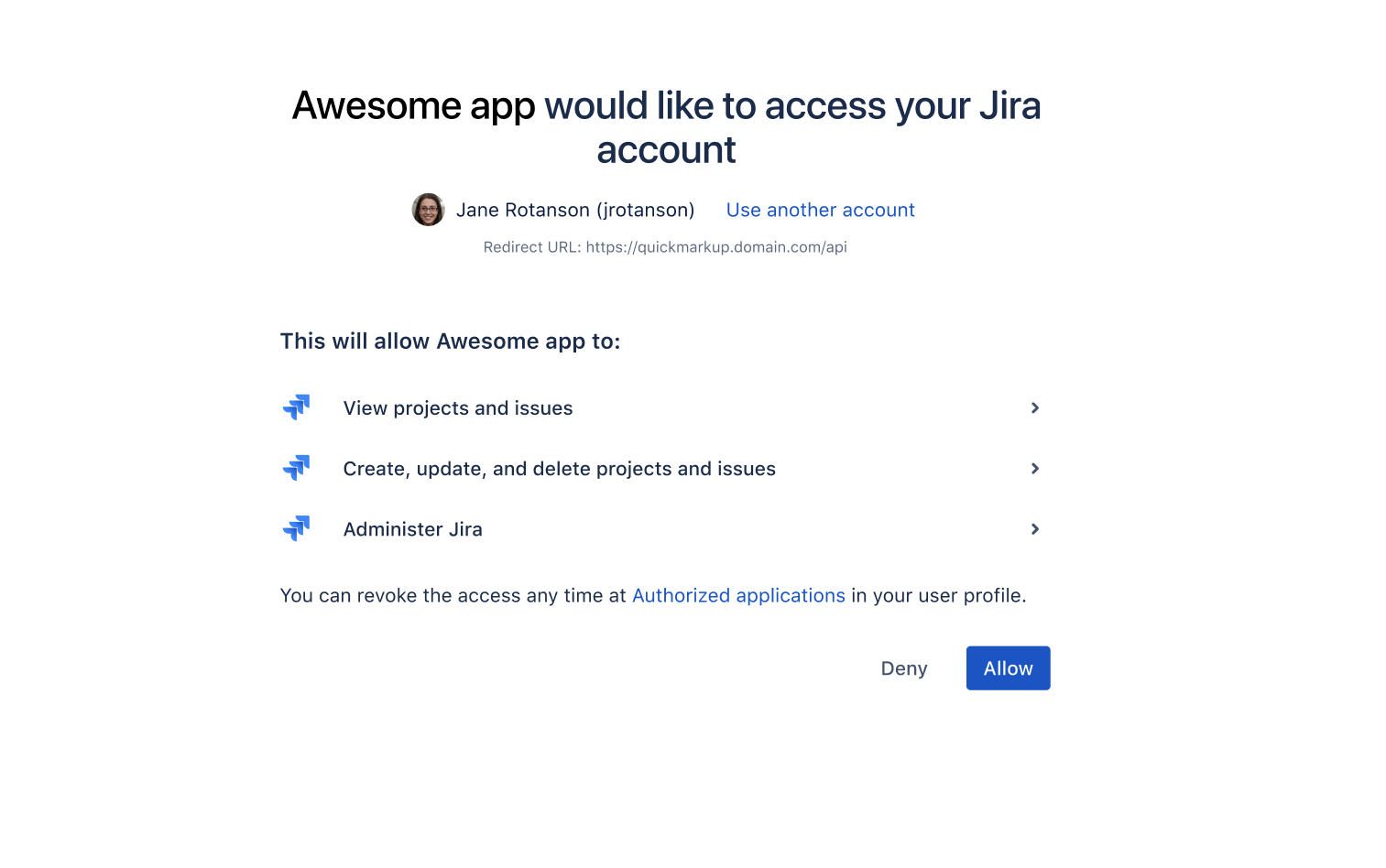The width and height of the screenshot is (1386, 868).
Task: Open the Authorized applications link
Action: pos(738,595)
